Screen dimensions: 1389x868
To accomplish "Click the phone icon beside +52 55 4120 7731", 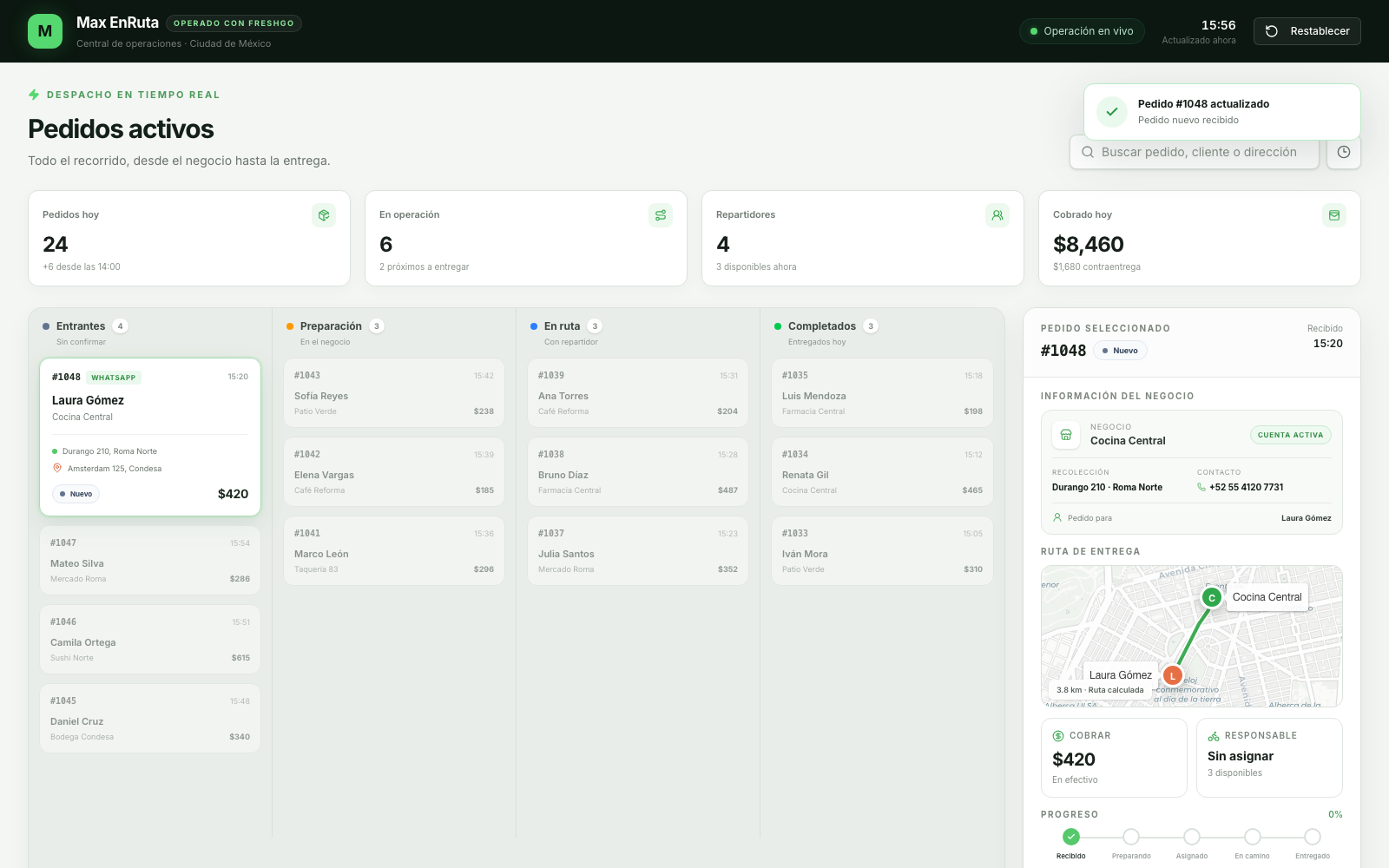I will click(1201, 488).
